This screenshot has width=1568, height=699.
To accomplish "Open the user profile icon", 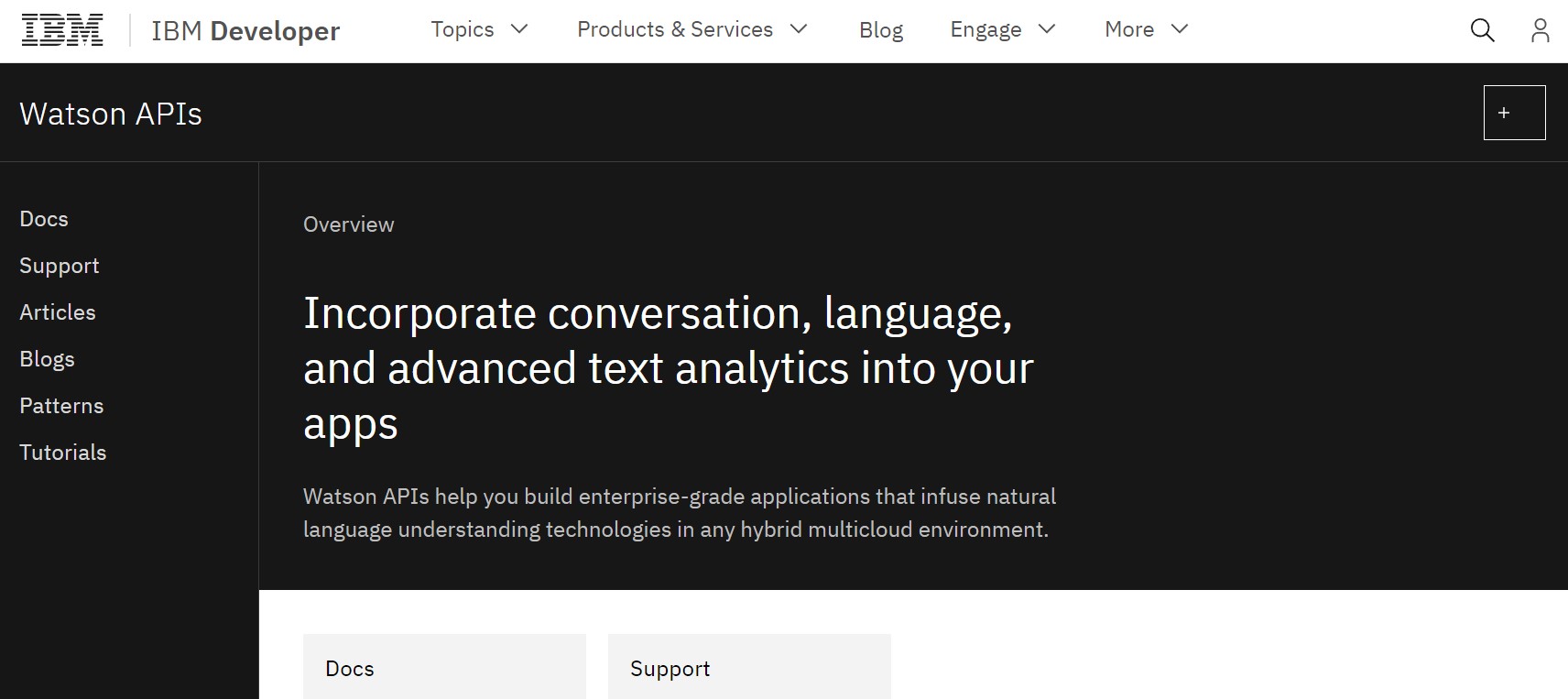I will pyautogui.click(x=1541, y=30).
